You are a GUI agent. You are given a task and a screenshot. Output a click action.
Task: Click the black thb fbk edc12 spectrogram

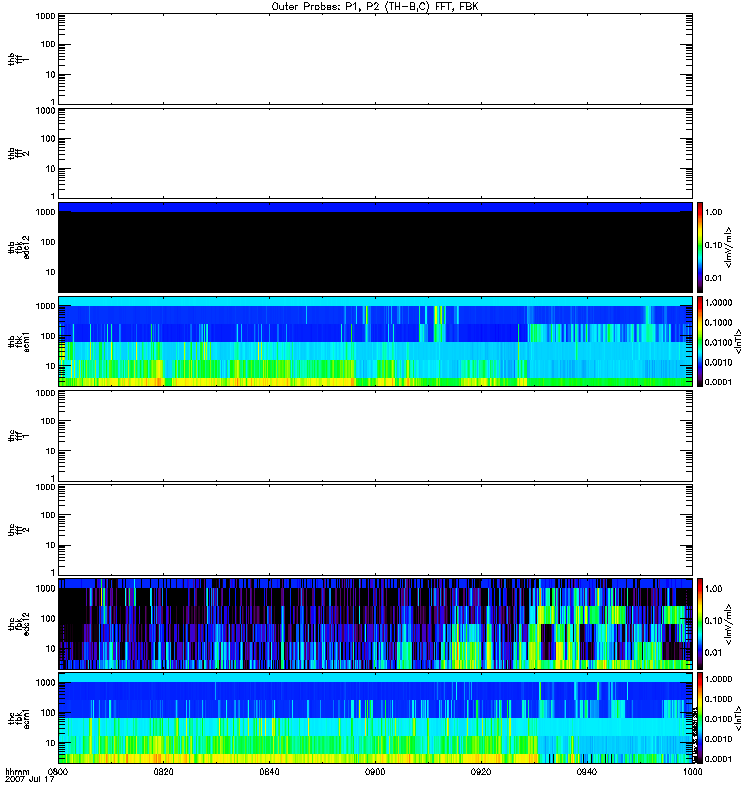coord(375,247)
